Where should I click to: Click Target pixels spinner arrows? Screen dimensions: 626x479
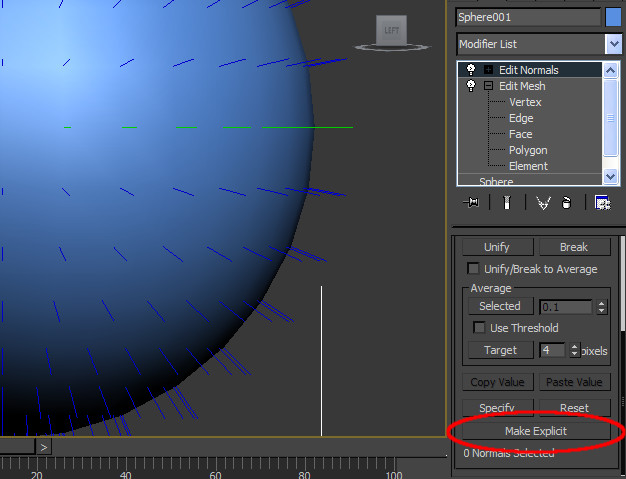574,350
